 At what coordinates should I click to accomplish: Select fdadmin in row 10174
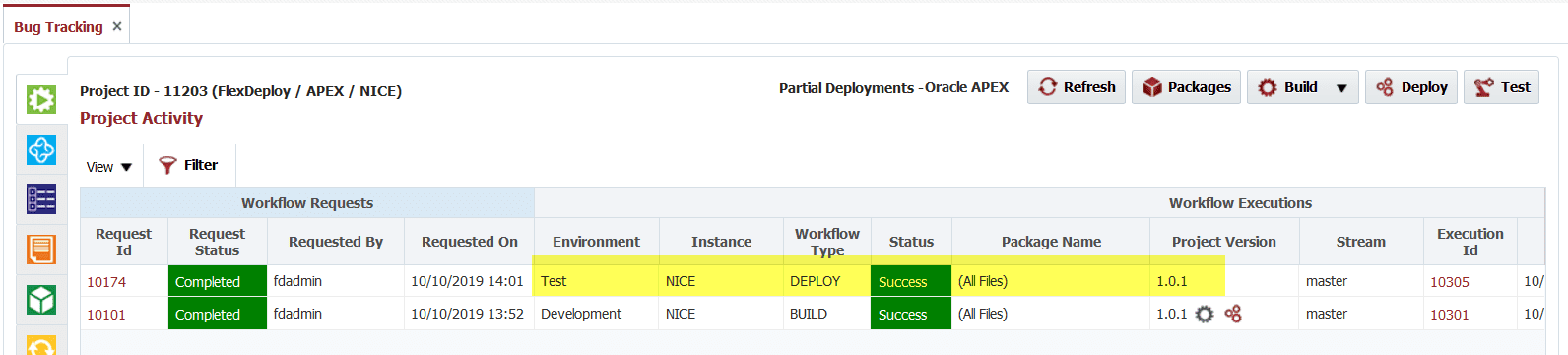click(x=336, y=281)
